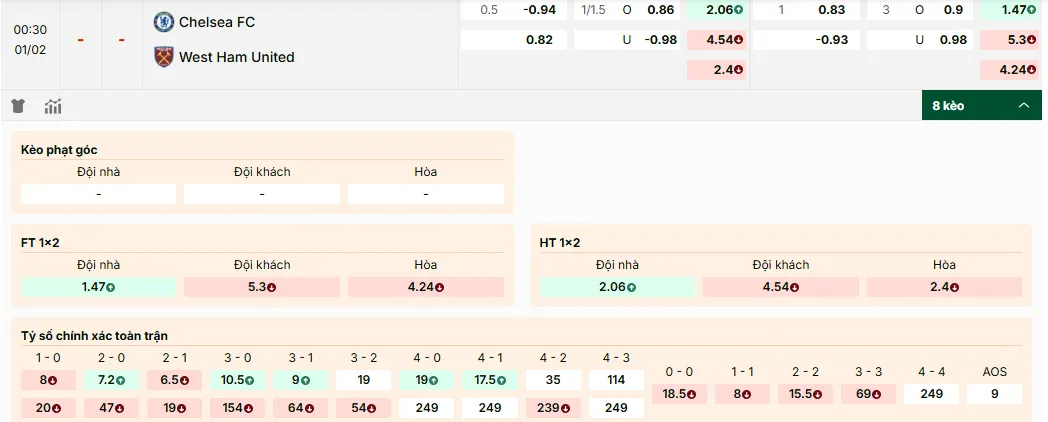Open West Ham United team name link
Image resolution: width=1048 pixels, height=422 pixels.
click(x=236, y=57)
